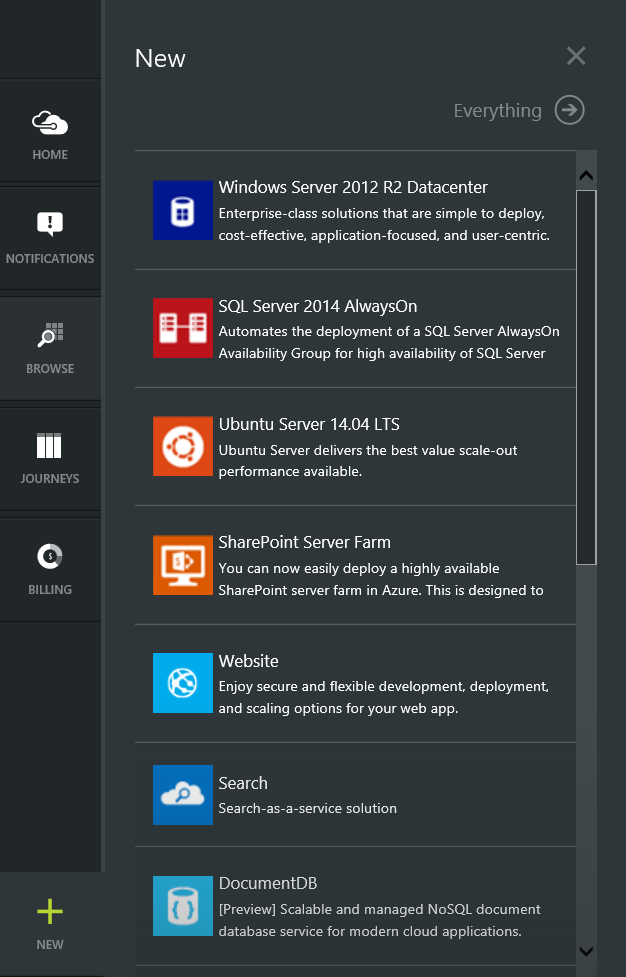Open the Journeys columns icon
Screen dimensions: 626x977
[x=49, y=446]
